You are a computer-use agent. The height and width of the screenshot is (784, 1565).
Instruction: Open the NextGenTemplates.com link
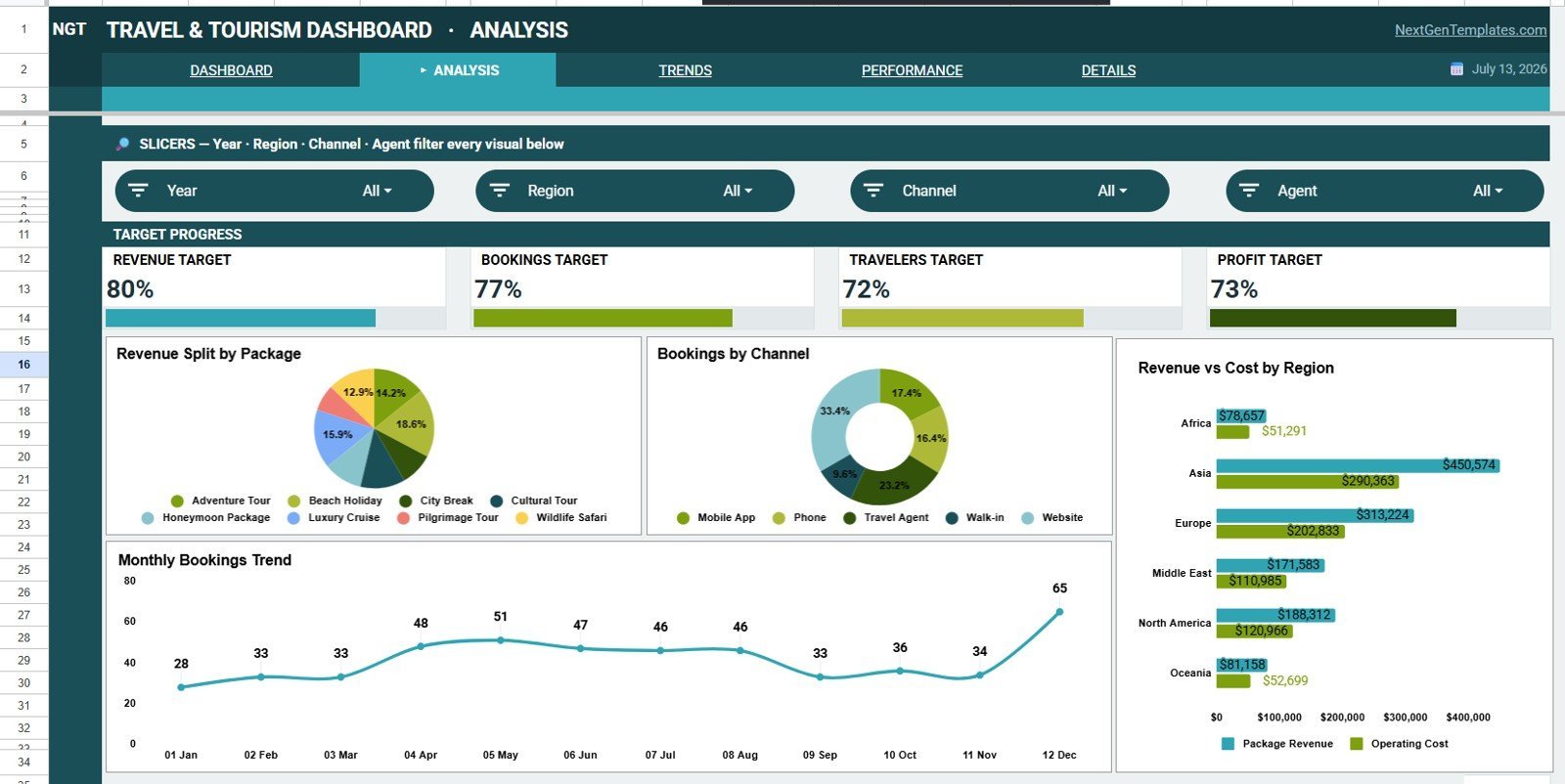(x=1470, y=30)
